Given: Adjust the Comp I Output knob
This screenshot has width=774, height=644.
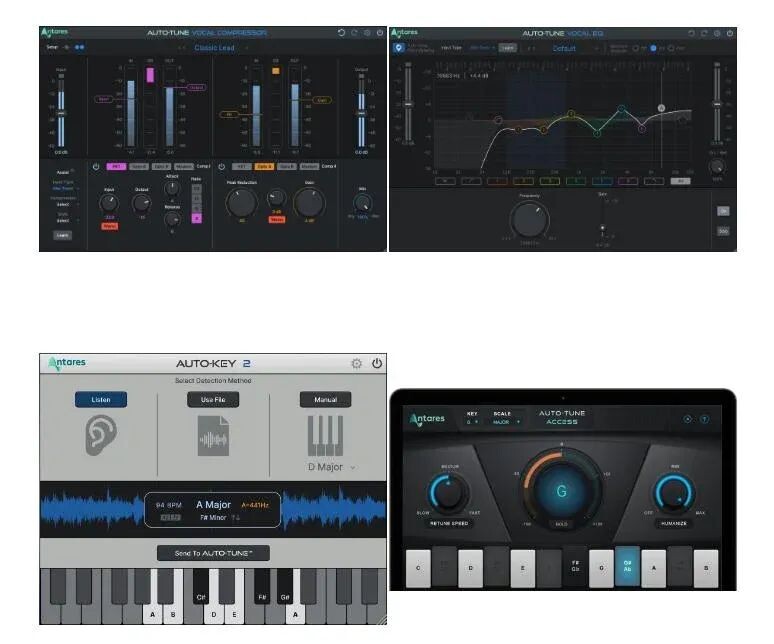Looking at the screenshot, I should pyautogui.click(x=142, y=203).
